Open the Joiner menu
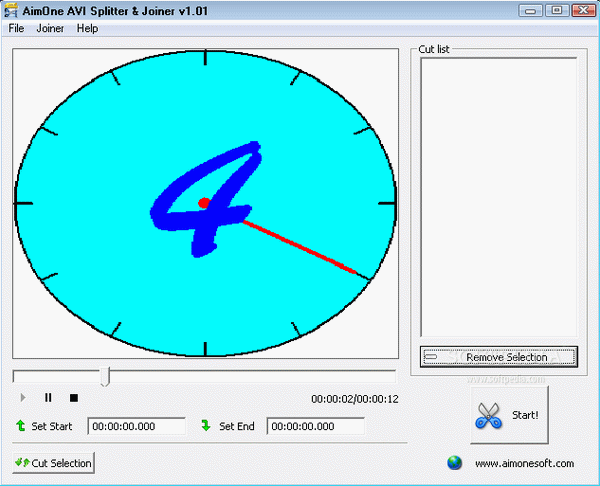 [x=50, y=28]
